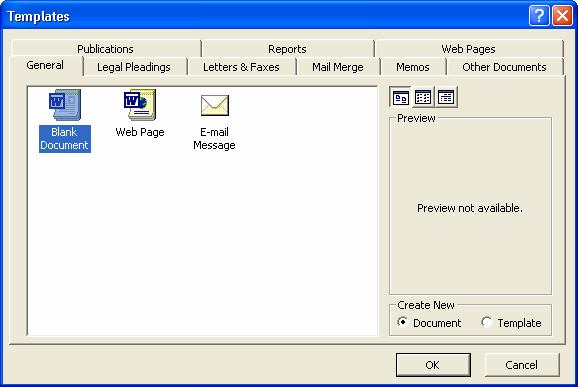Click the 'Web Page' label text
This screenshot has width=578, height=387.
coord(140,132)
